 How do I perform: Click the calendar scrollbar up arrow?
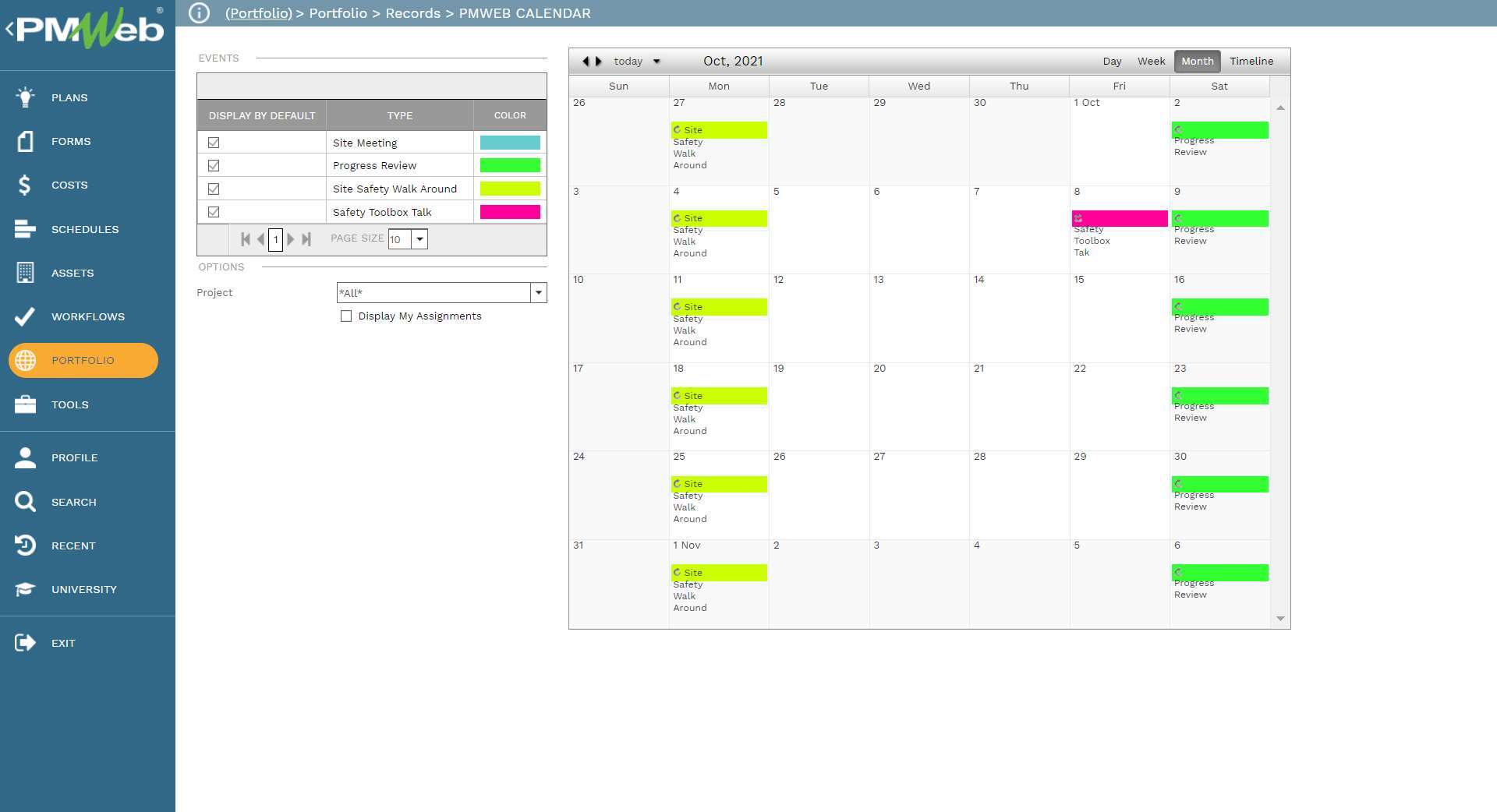point(1280,108)
